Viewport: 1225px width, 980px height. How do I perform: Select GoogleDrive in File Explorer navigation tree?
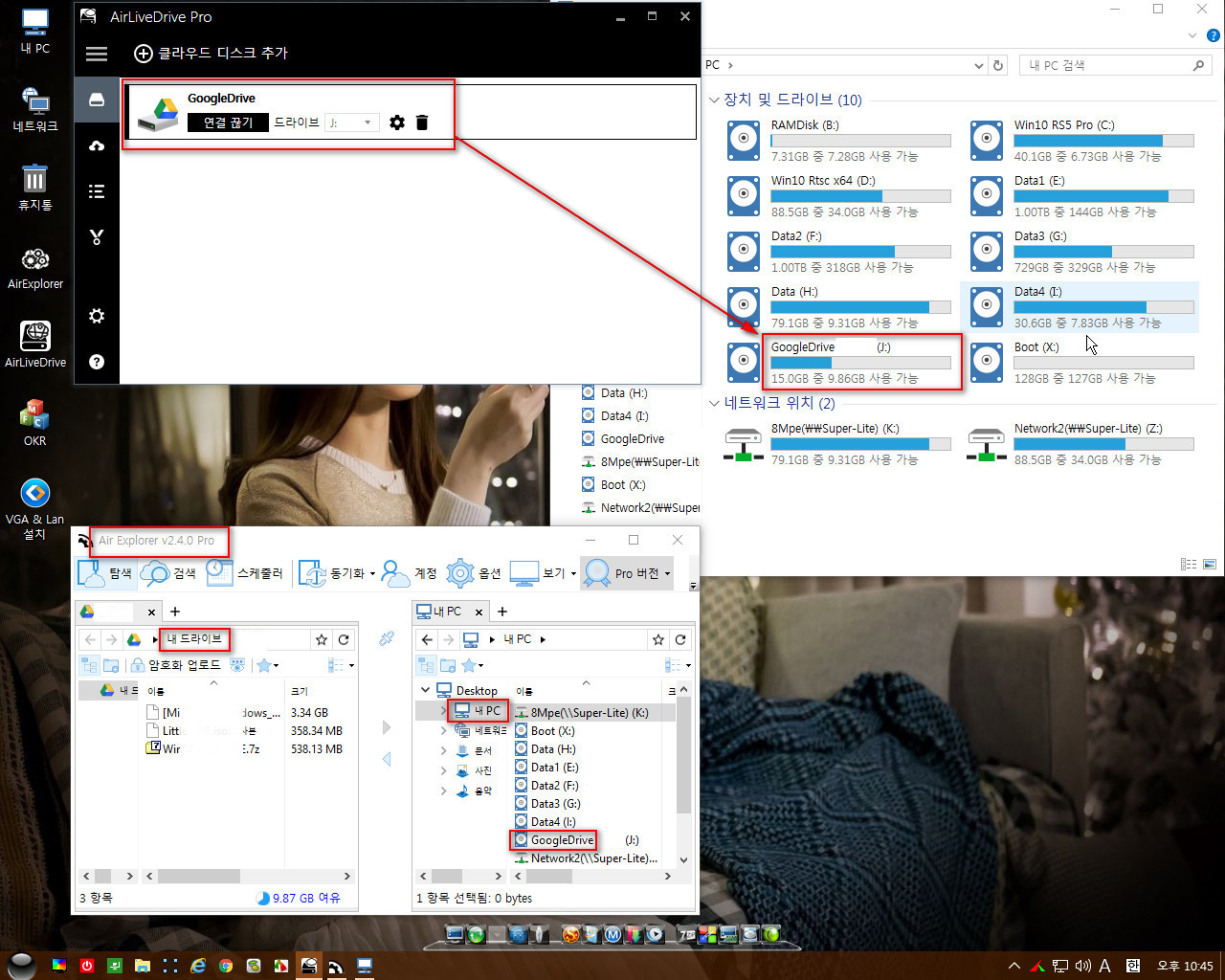(623, 439)
